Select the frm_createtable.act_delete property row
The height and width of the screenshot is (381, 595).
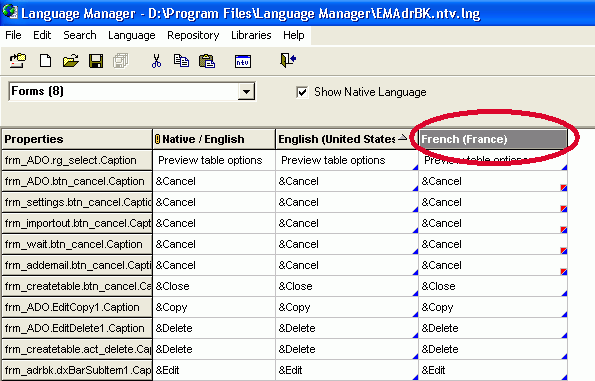click(x=77, y=349)
